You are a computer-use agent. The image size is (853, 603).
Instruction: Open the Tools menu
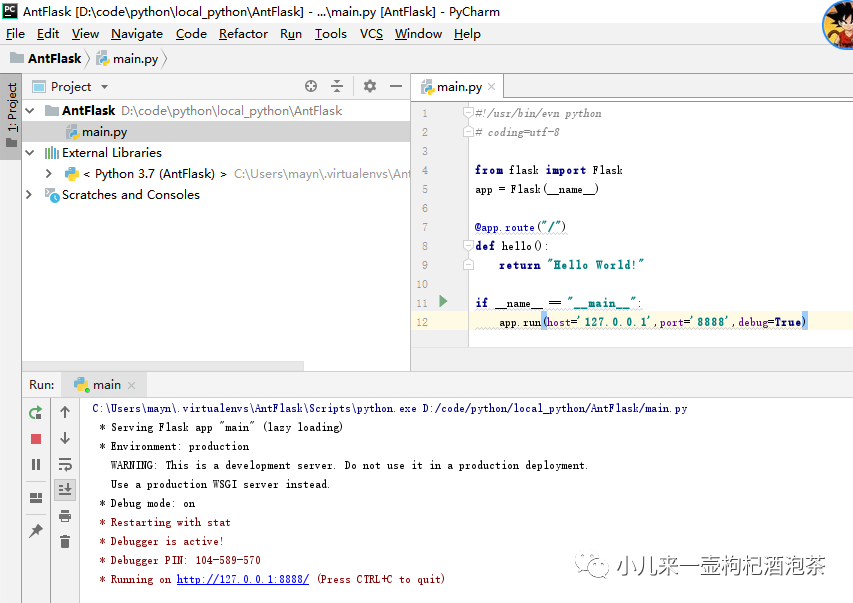tap(331, 34)
